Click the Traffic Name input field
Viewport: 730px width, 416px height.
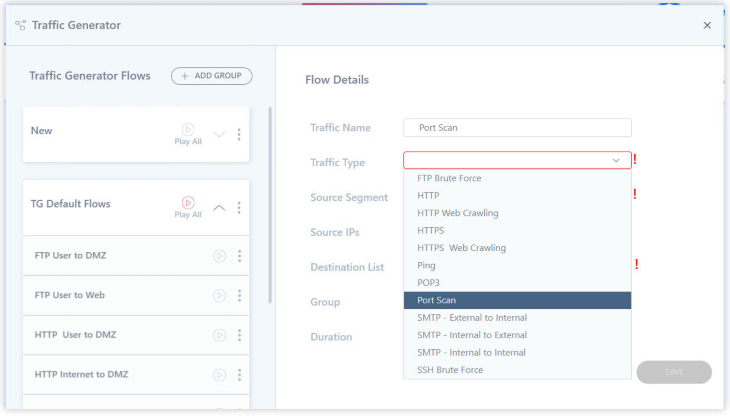click(517, 128)
